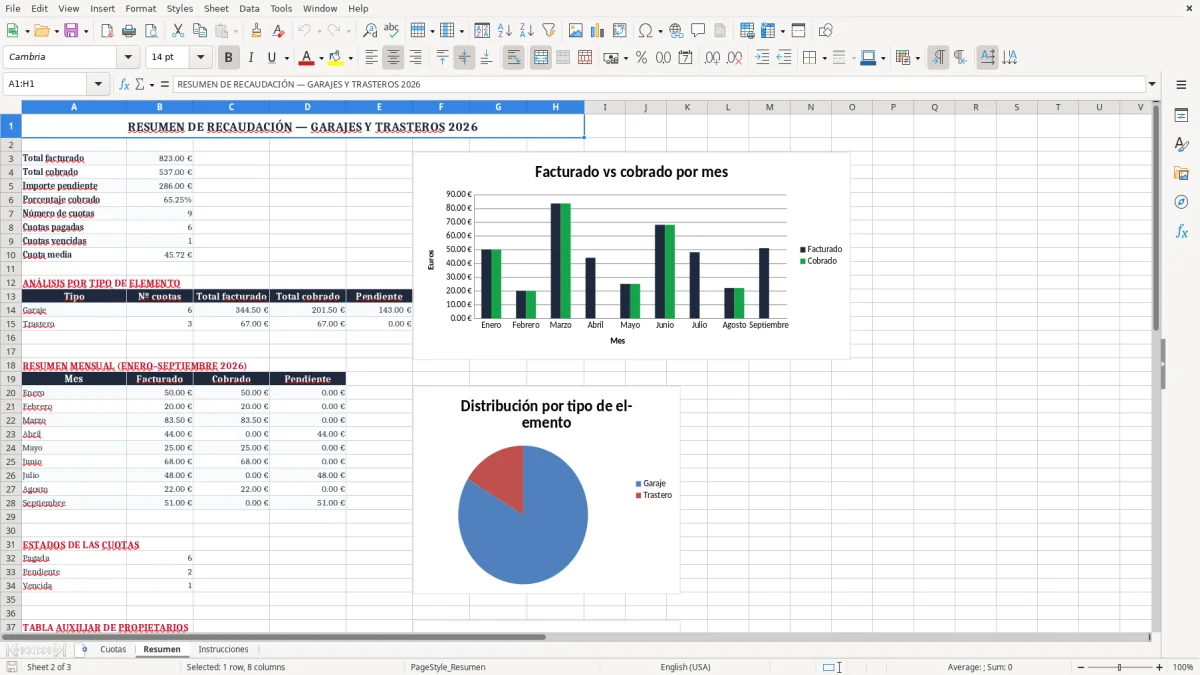1200x675 pixels.
Task: Toggle Align Right
Action: coord(415,58)
